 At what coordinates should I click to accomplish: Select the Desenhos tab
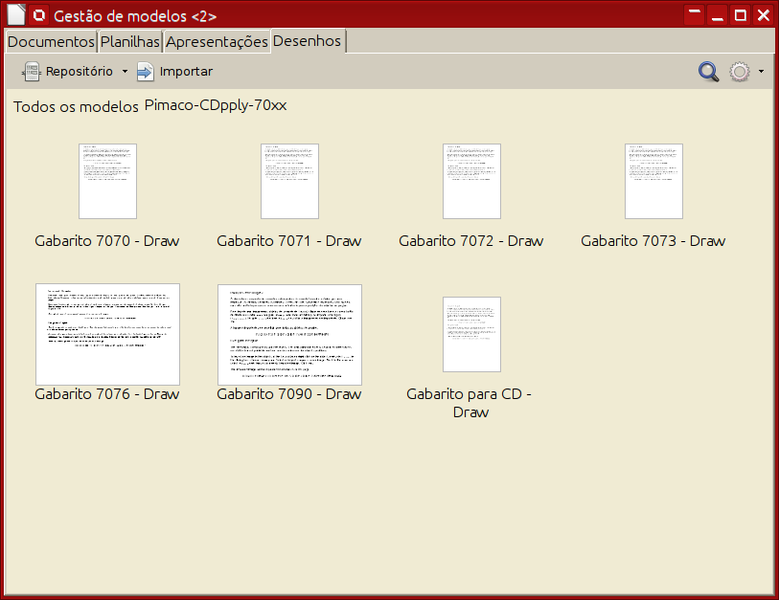tap(307, 41)
